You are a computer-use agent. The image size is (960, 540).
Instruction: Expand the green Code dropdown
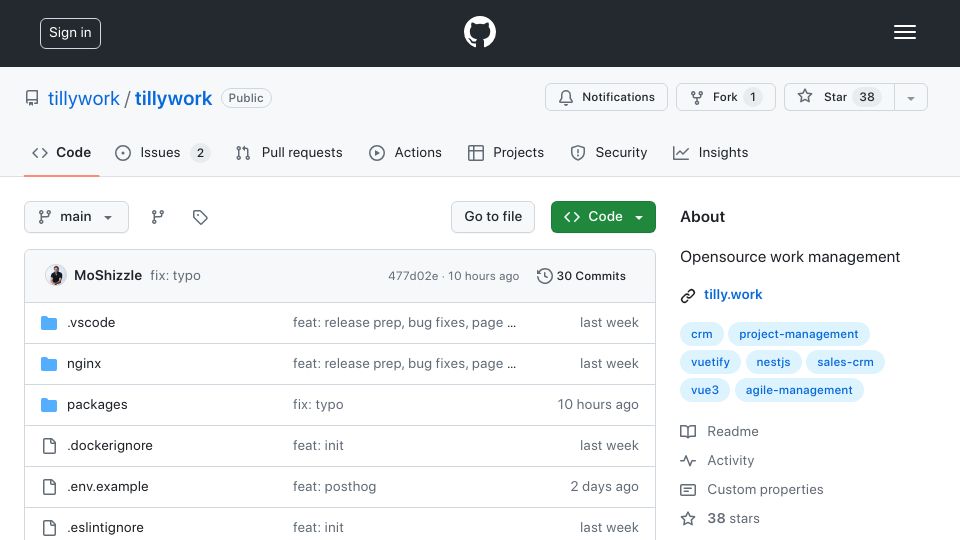tap(603, 217)
